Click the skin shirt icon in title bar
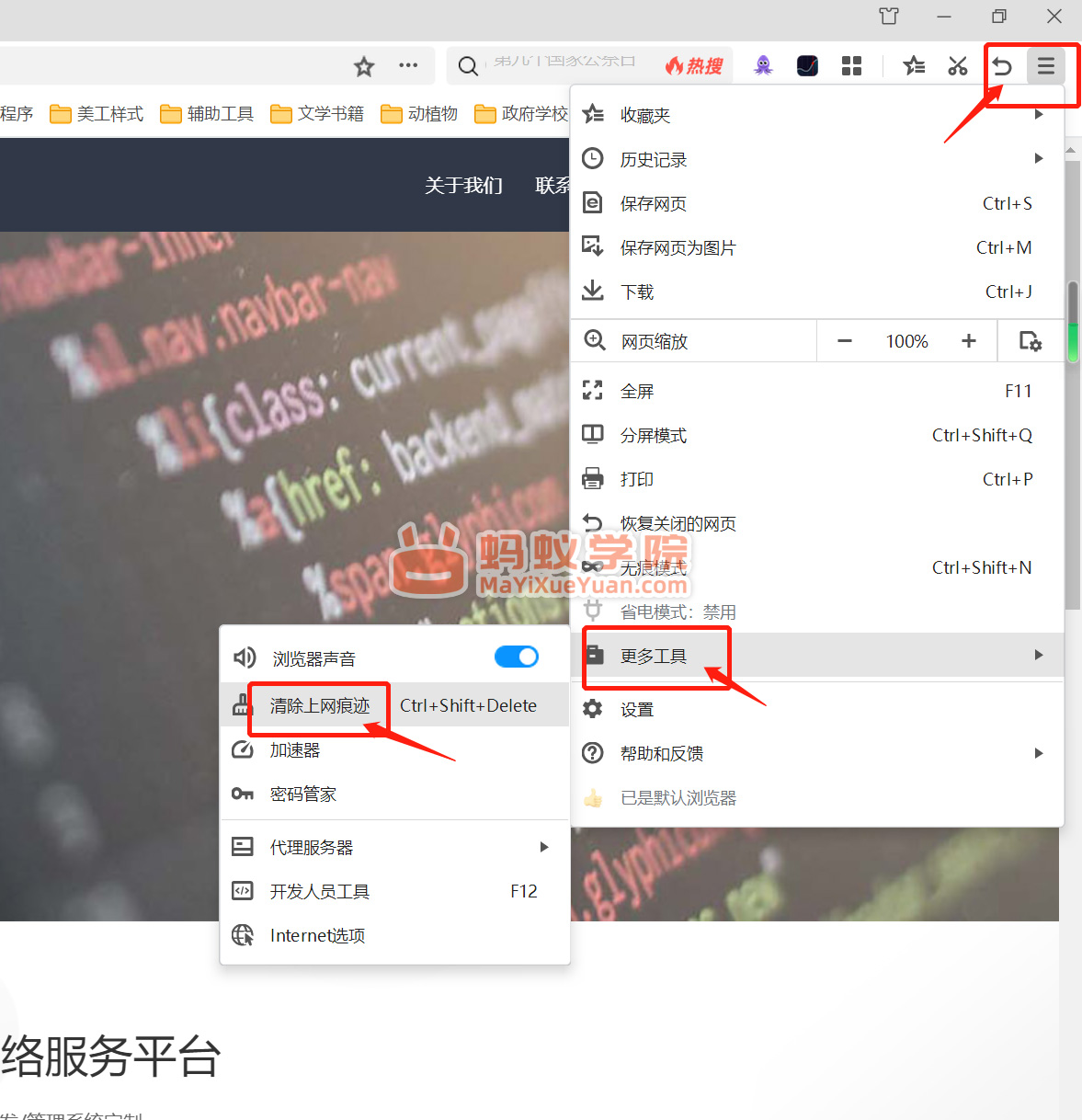 click(888, 16)
